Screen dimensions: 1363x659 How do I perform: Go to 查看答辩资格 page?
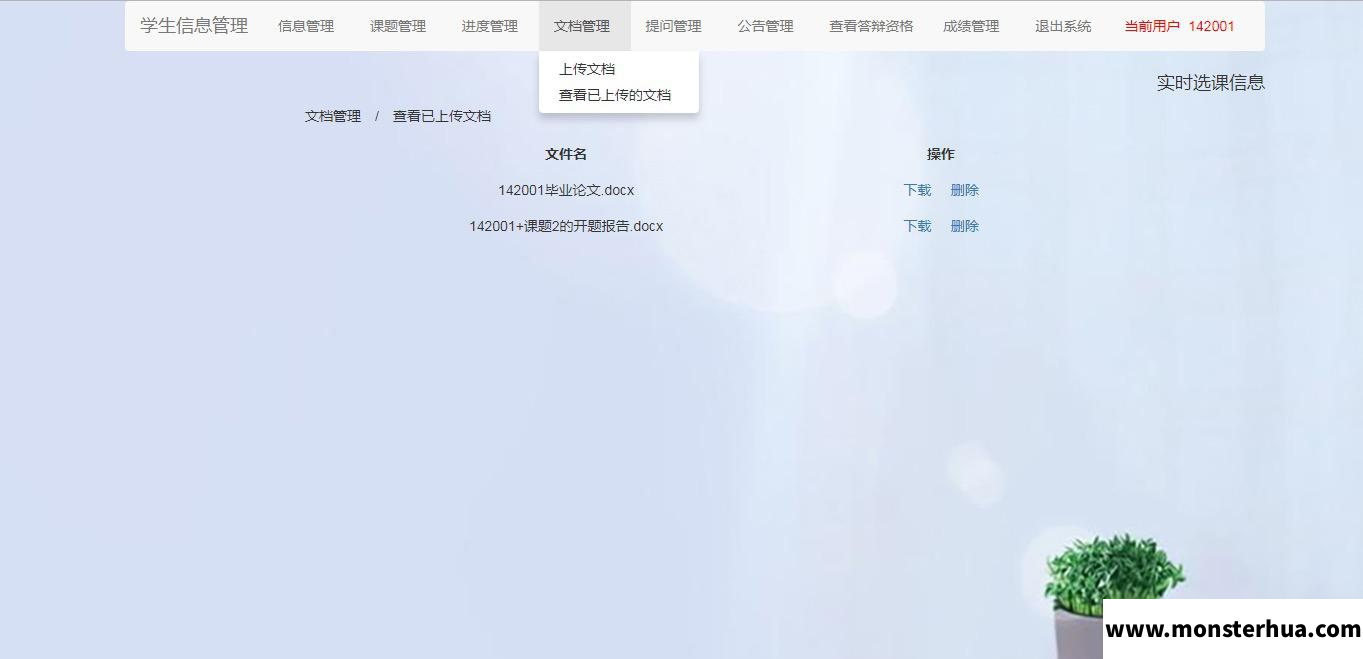(871, 26)
